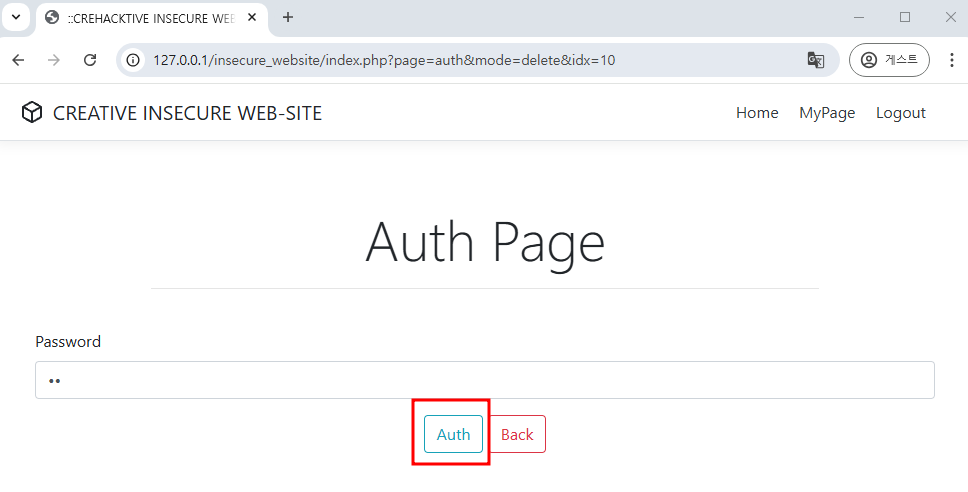Click CREATIVE INSECURE WEB-SITE brand title
Viewport: 968px width, 492px height.
click(187, 113)
